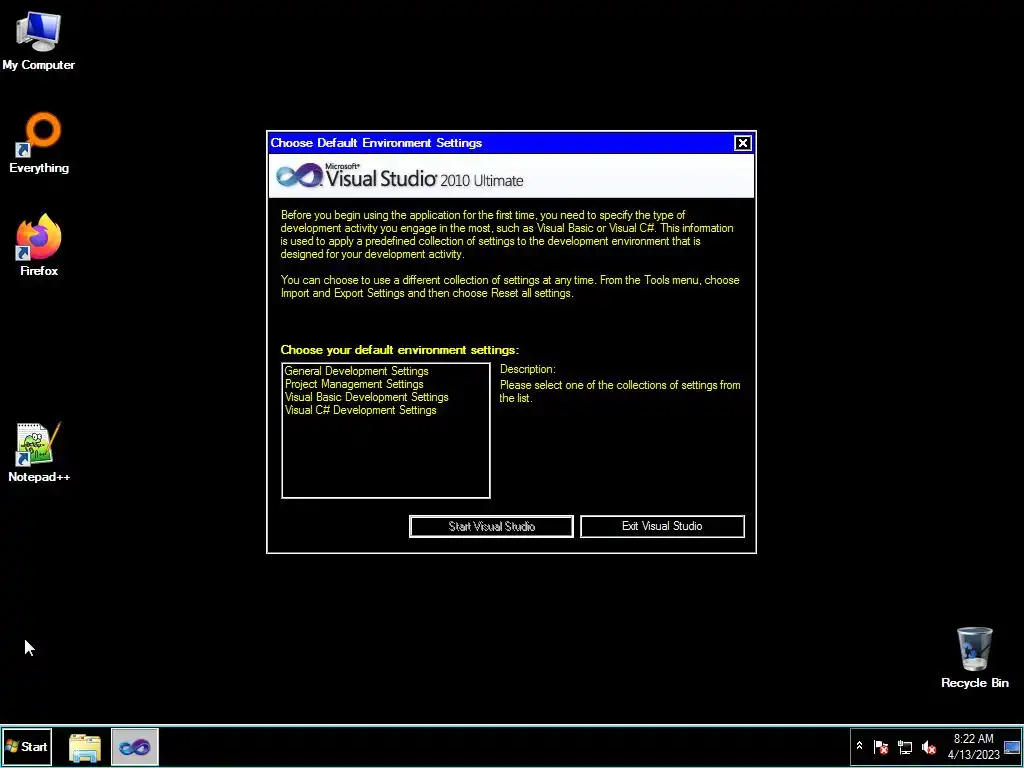Click the Exit Visual Studio button

662,526
